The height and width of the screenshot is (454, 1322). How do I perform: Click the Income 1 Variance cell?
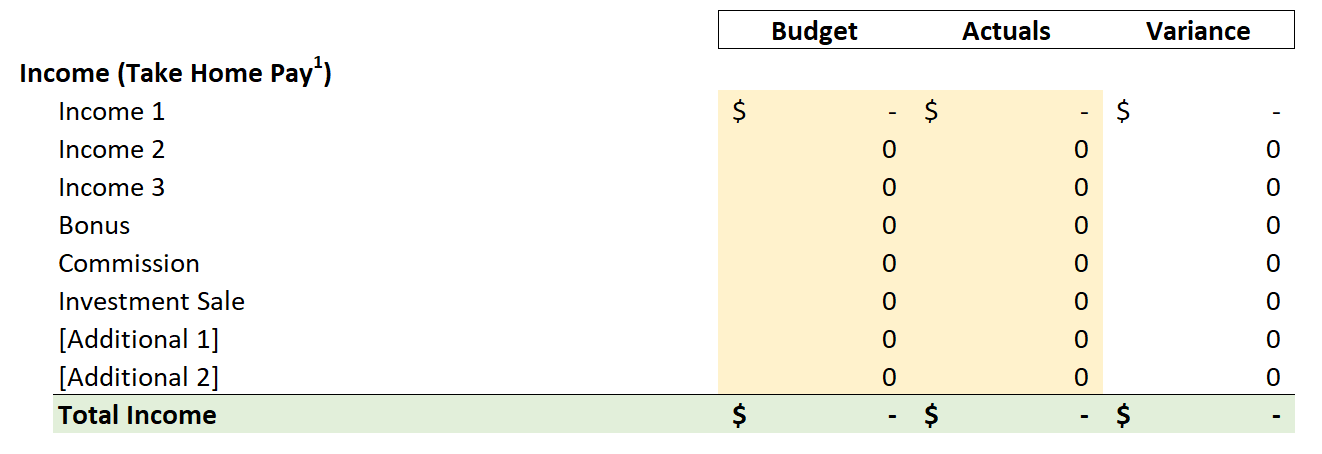pyautogui.click(x=1198, y=111)
